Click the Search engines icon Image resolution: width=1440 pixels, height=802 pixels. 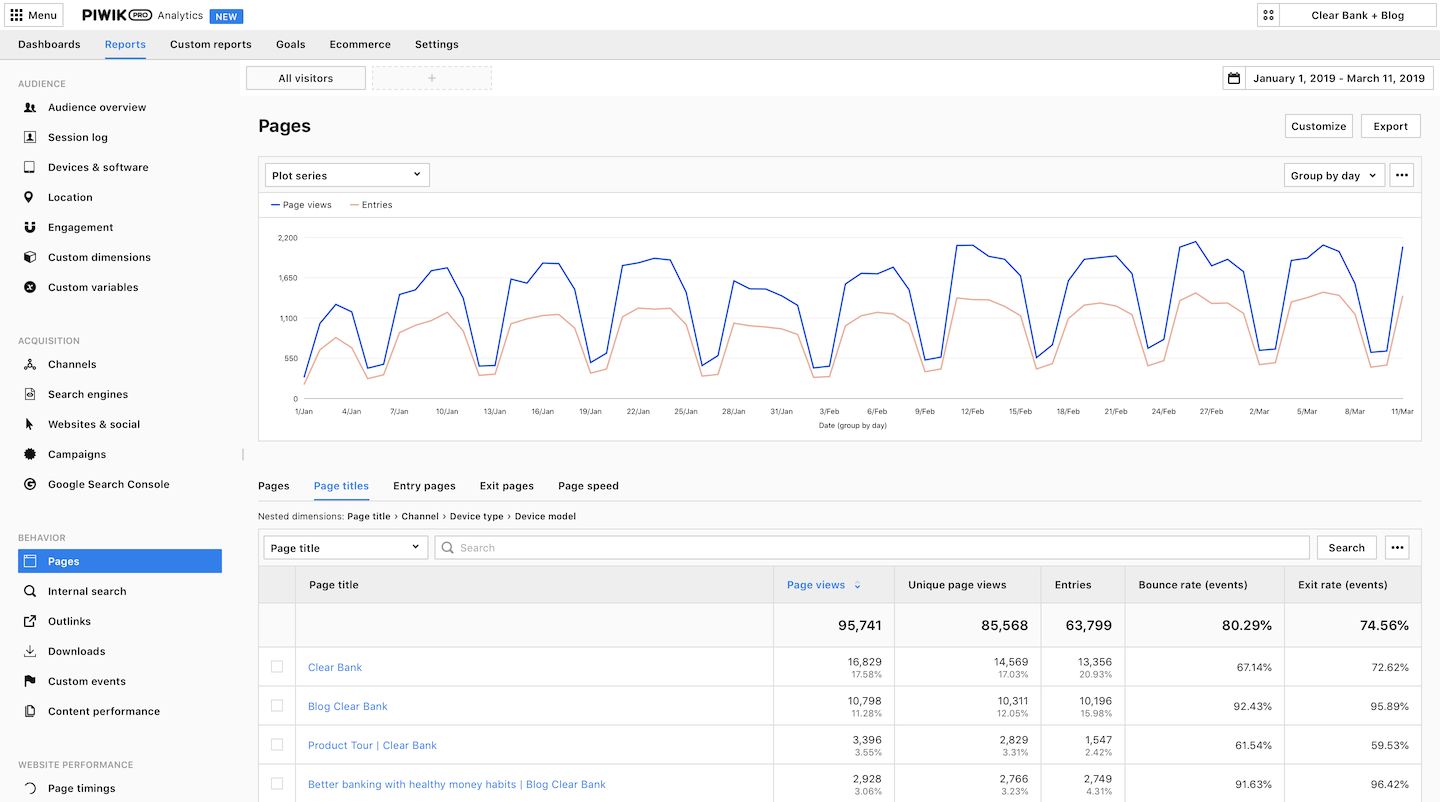click(30, 394)
